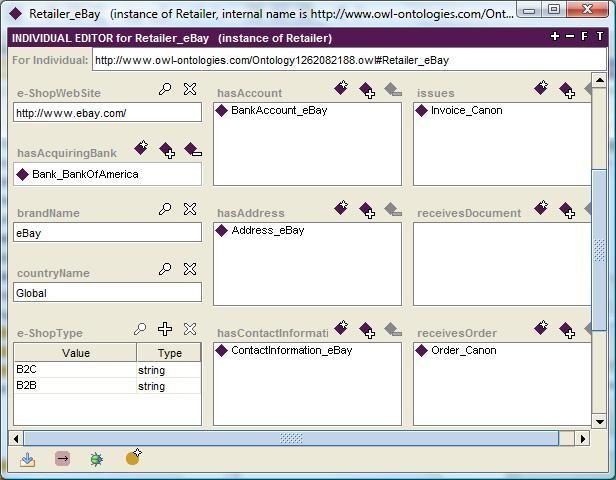Click the horizontal scrollbar right arrow
The width and height of the screenshot is (616, 480).
[x=583, y=438]
